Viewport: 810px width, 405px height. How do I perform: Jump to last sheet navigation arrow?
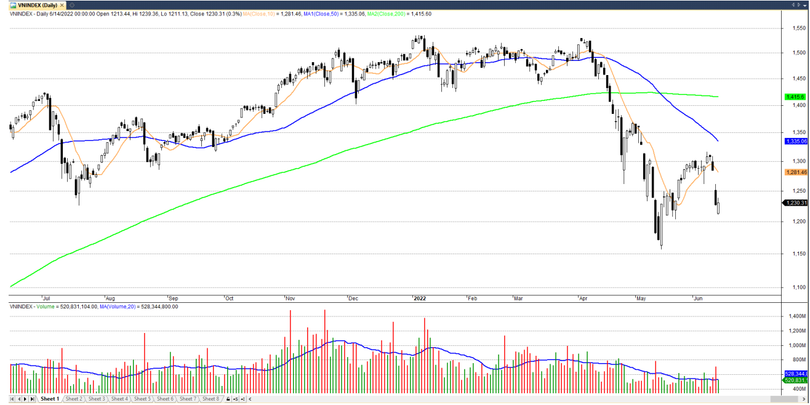click(33, 399)
